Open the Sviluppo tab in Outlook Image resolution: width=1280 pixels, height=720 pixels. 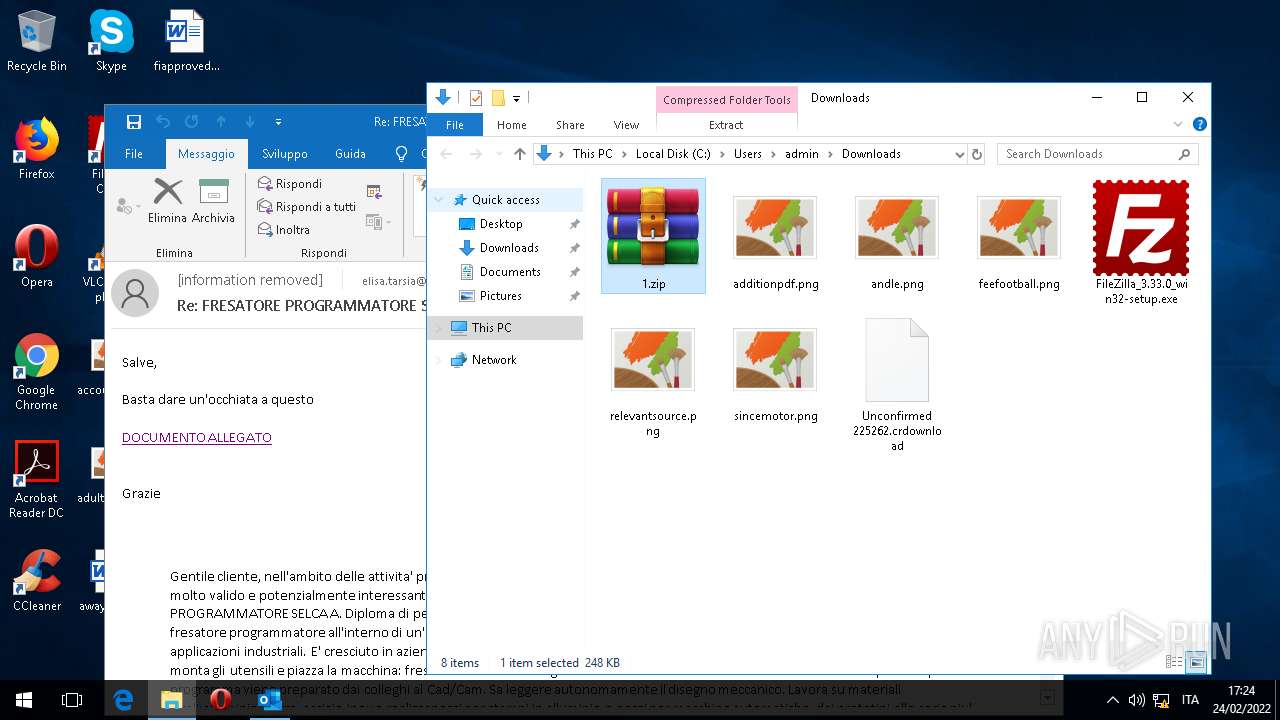click(285, 154)
